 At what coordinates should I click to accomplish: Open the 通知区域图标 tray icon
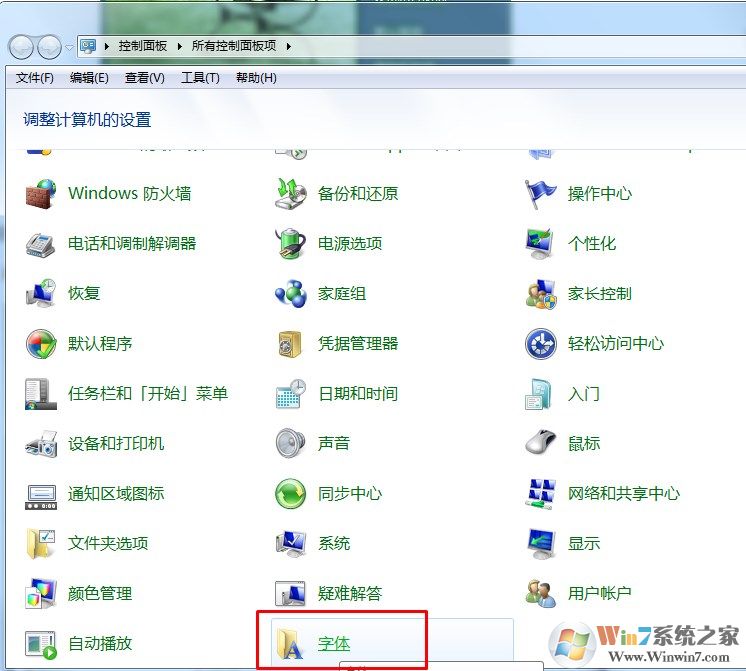click(x=41, y=496)
